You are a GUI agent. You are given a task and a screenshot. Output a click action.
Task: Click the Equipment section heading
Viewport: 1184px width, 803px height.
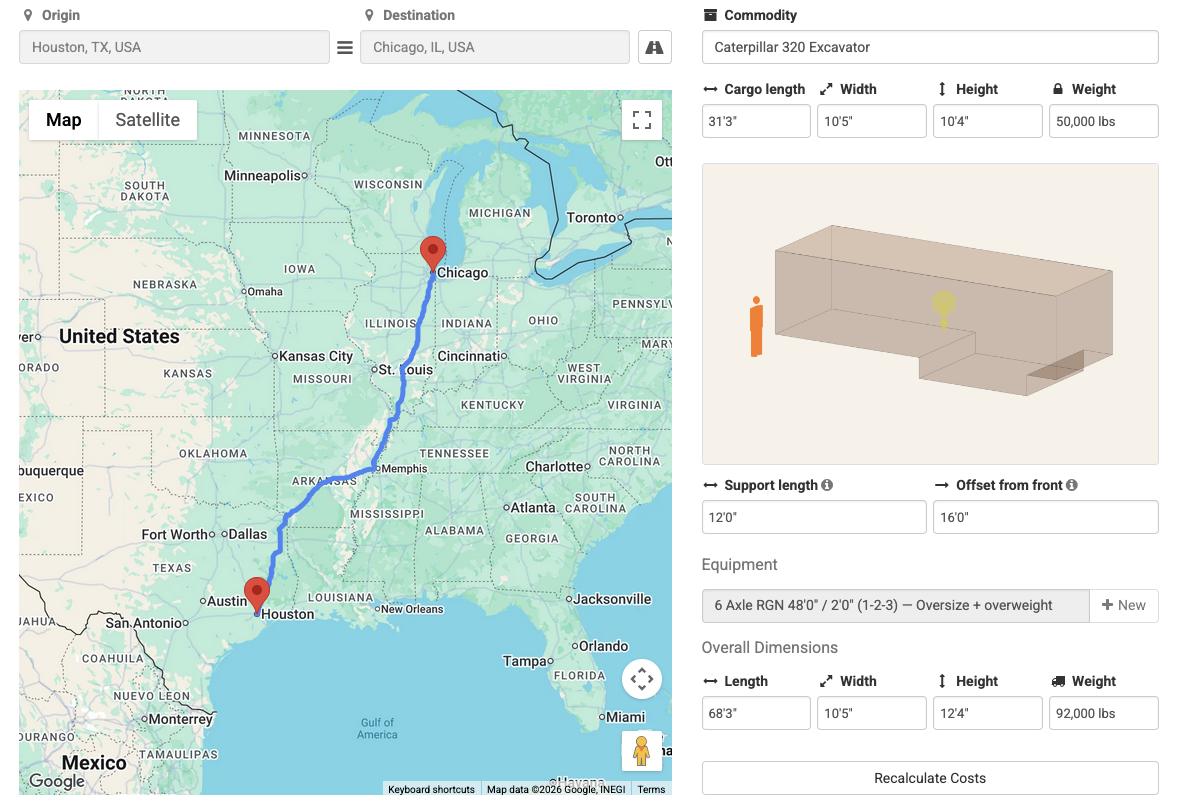tap(739, 565)
